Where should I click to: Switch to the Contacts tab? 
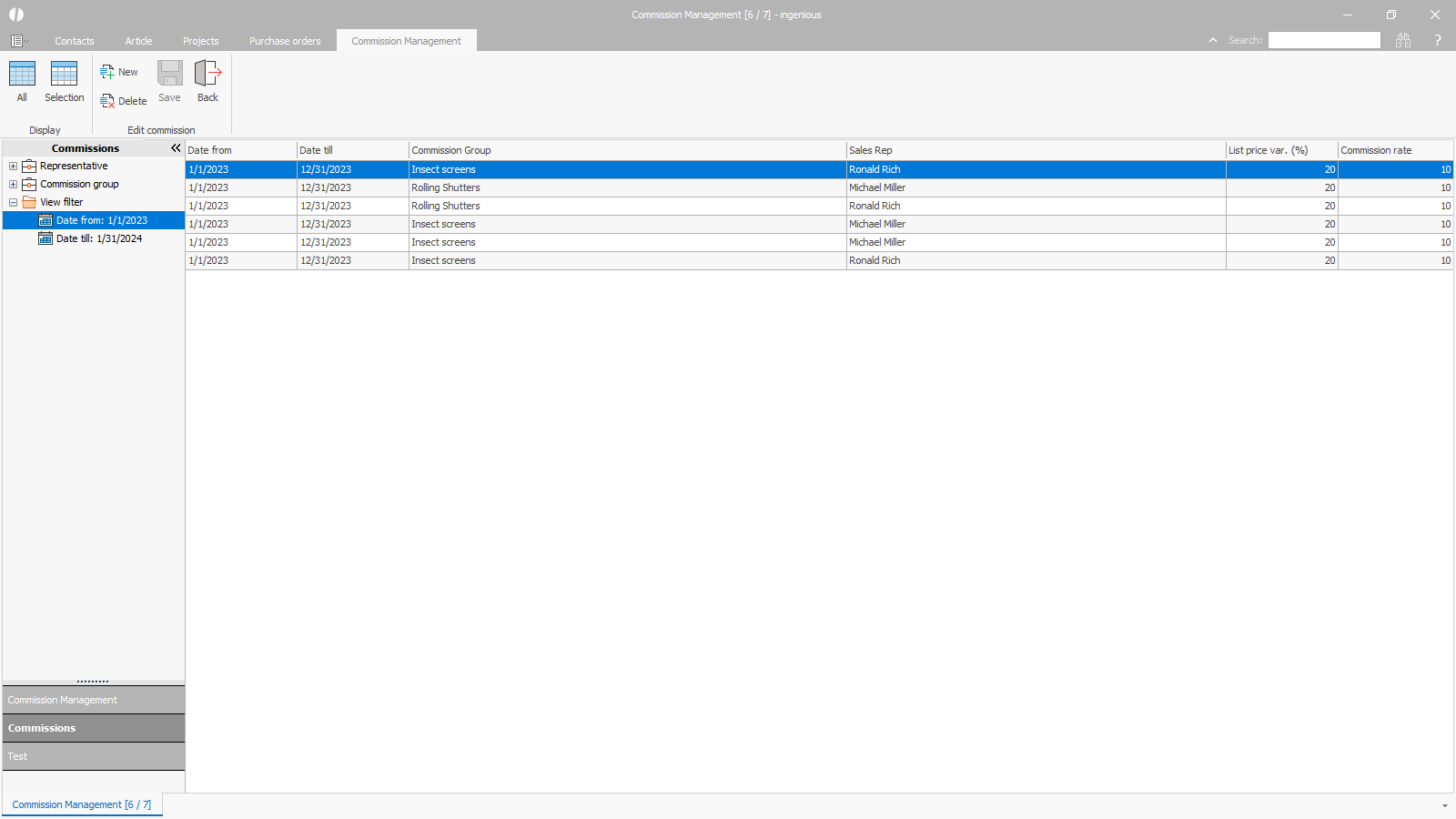pyautogui.click(x=75, y=41)
